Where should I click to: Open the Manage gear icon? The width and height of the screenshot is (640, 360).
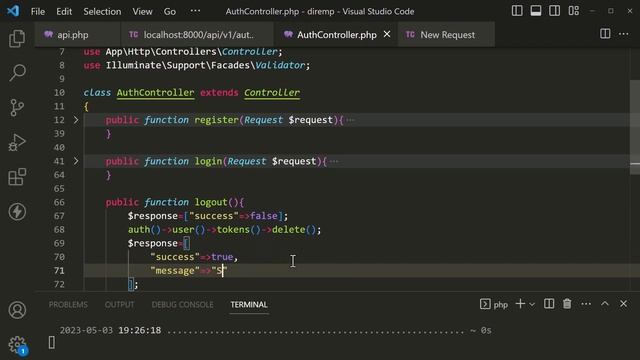(17, 344)
